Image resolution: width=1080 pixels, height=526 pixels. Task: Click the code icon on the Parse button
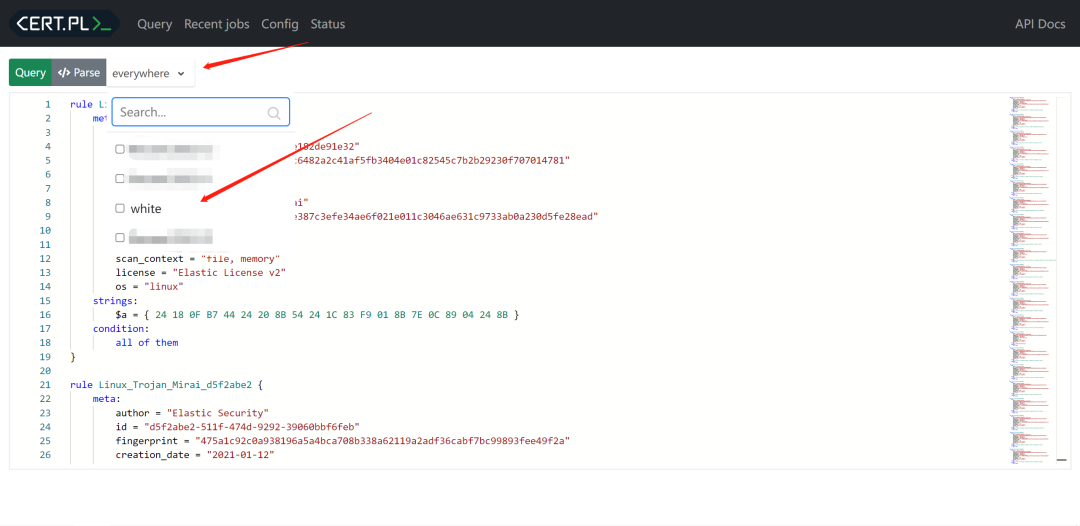(x=64, y=72)
